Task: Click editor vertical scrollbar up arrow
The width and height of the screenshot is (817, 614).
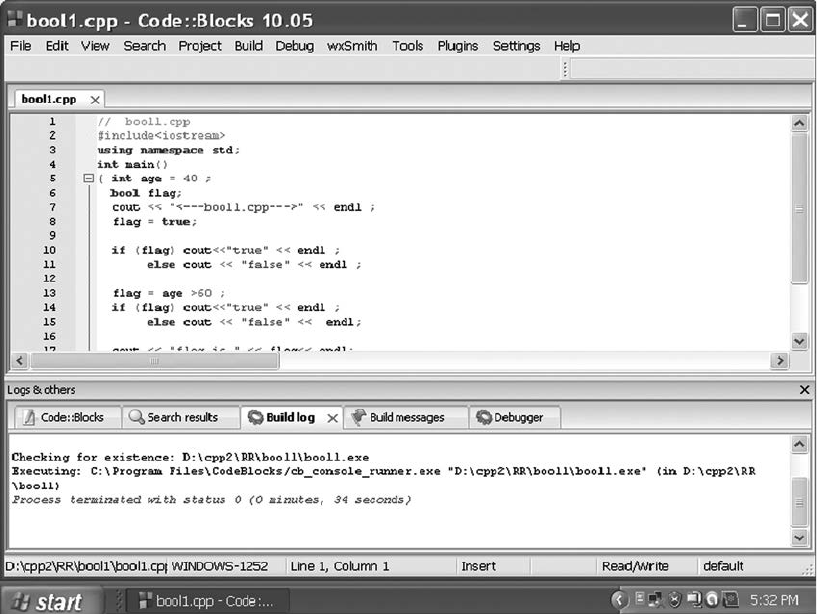Action: pyautogui.click(x=799, y=124)
